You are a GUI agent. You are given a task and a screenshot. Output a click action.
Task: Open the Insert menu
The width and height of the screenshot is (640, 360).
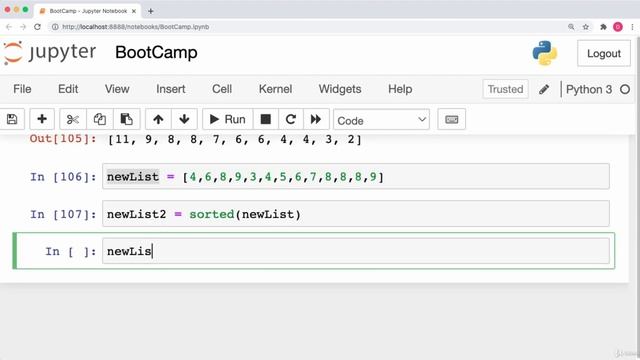point(171,89)
